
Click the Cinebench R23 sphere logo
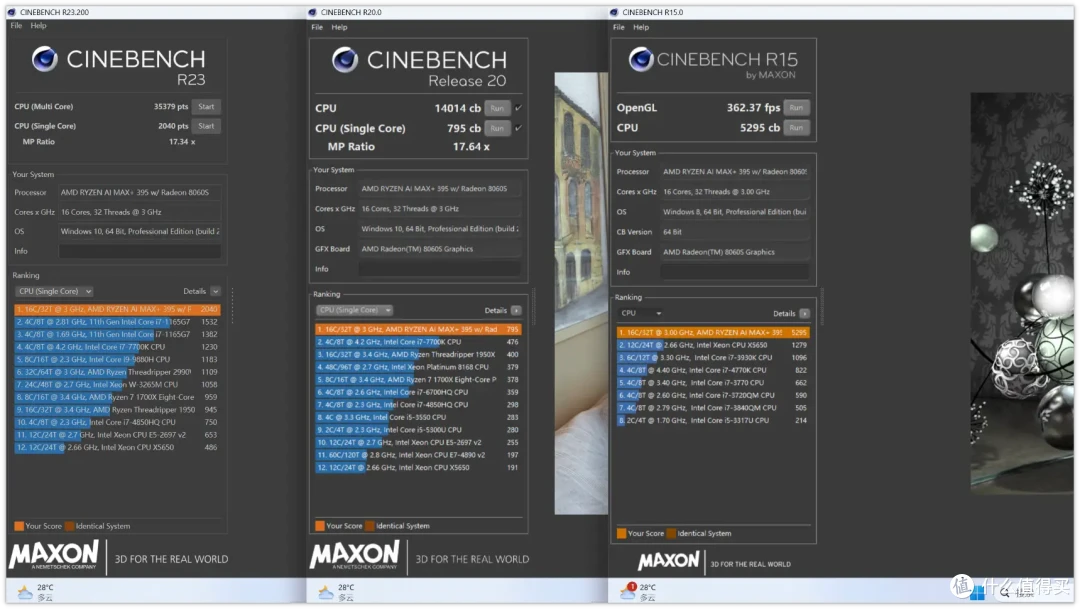point(45,59)
